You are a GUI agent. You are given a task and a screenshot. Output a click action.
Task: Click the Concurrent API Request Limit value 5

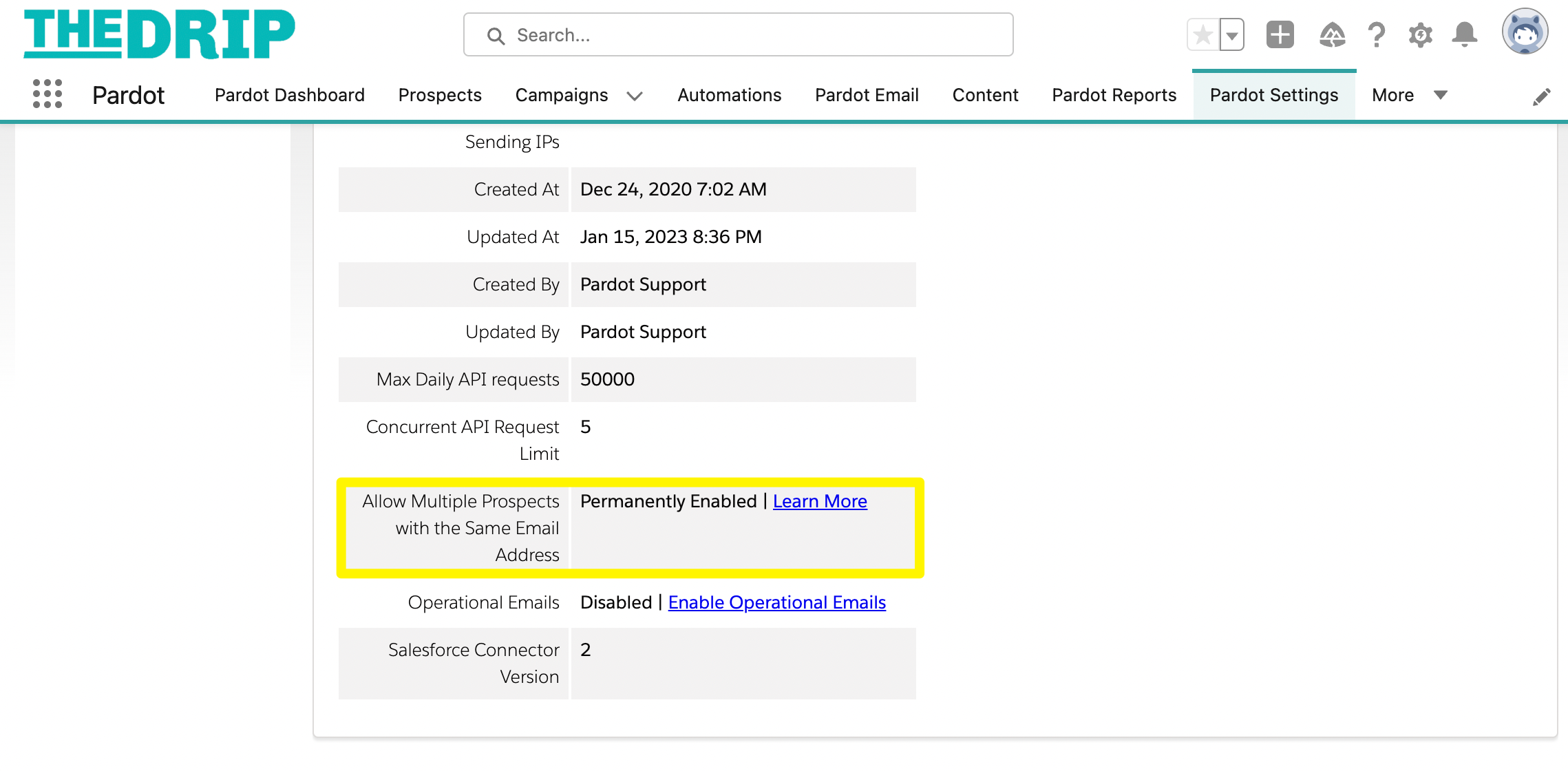[586, 427]
